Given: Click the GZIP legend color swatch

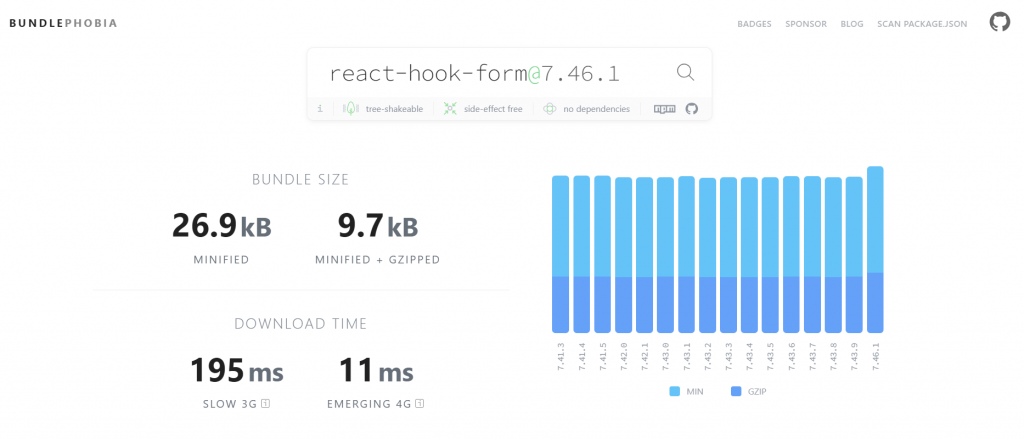Looking at the screenshot, I should (737, 392).
